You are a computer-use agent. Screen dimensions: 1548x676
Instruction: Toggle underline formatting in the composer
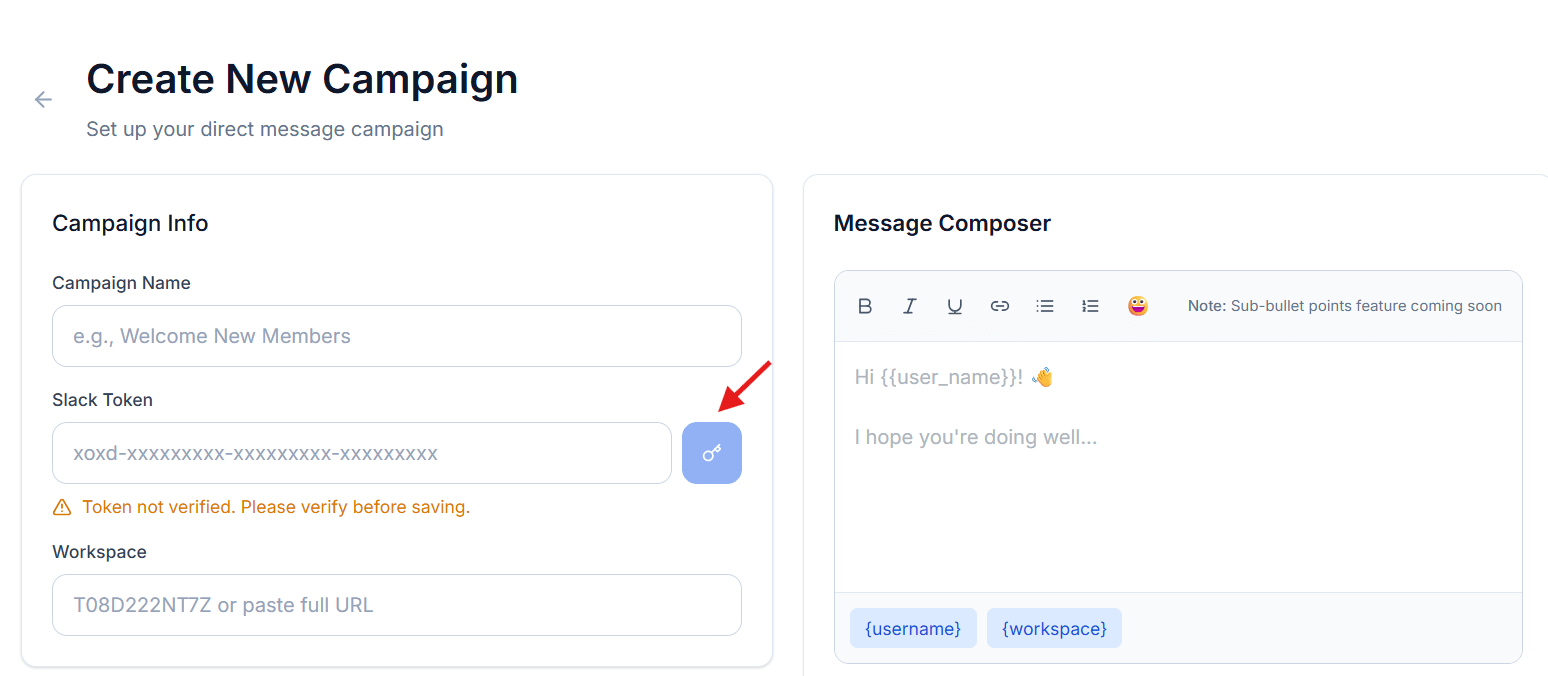tap(955, 306)
